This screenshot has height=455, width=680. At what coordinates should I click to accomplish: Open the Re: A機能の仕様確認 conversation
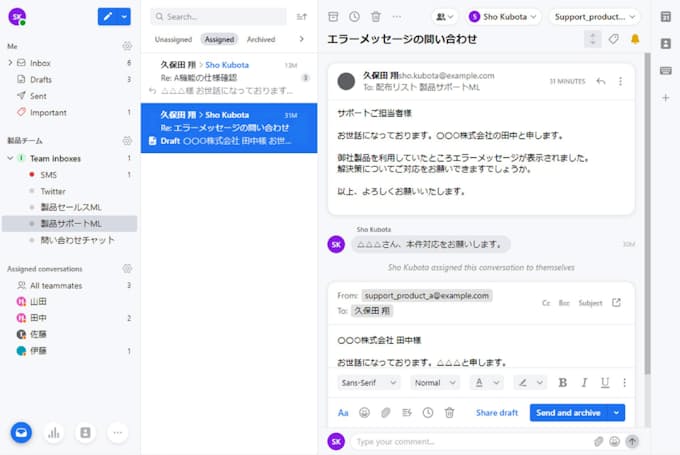tap(229, 78)
